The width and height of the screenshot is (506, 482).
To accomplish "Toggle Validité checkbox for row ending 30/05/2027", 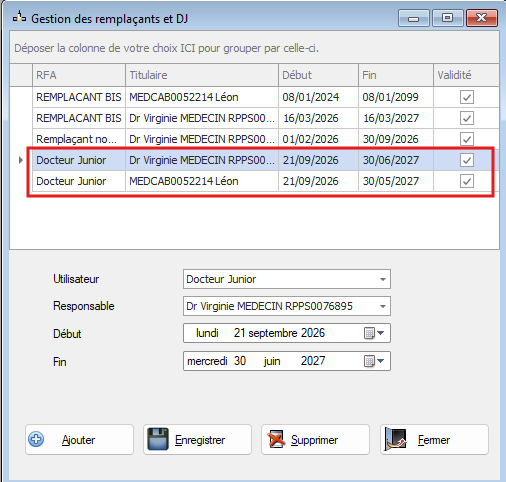I will [x=467, y=181].
